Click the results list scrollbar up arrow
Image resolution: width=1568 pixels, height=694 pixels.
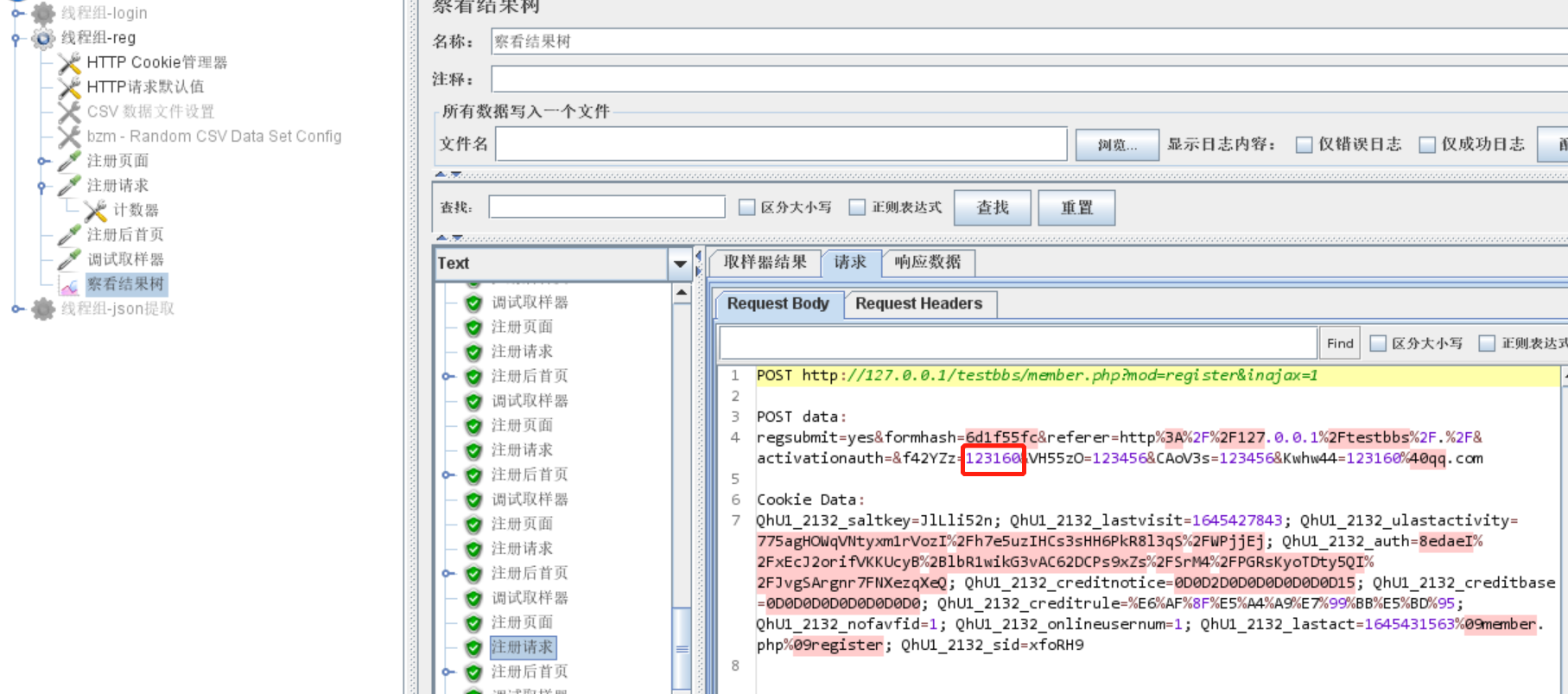682,293
